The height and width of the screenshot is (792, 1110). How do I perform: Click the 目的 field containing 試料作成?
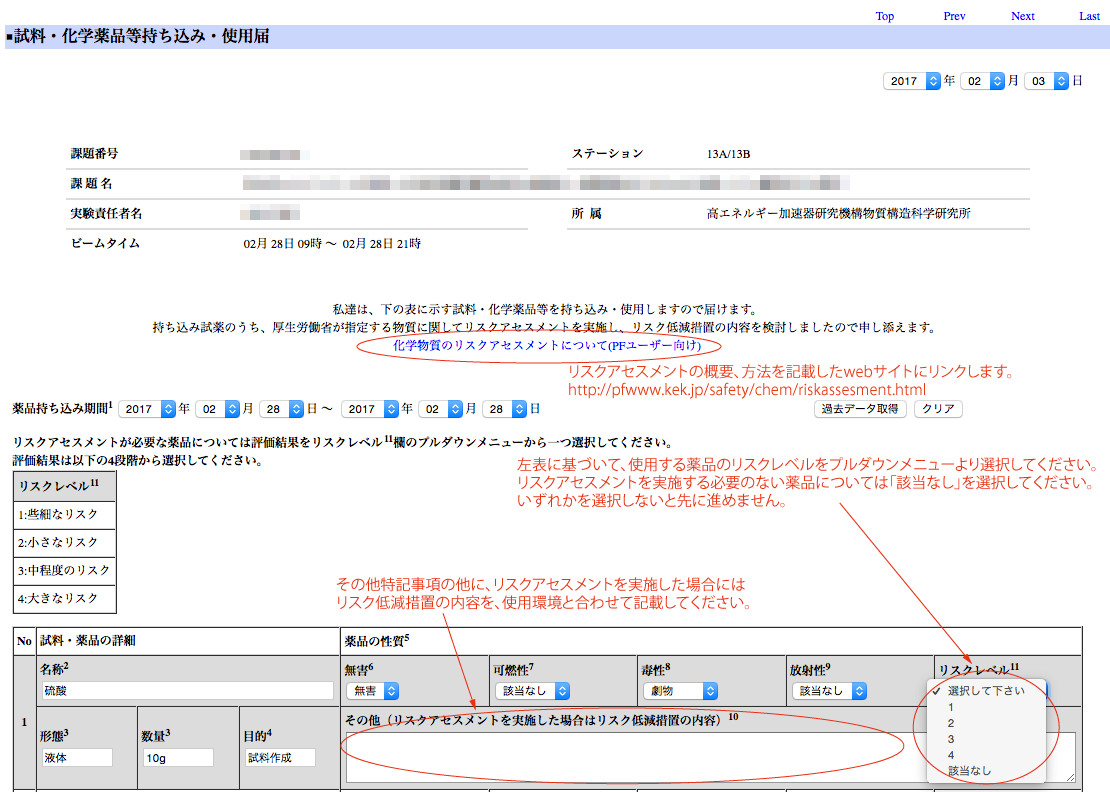[280, 757]
